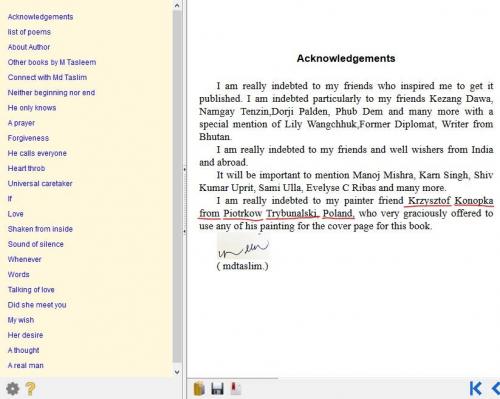This screenshot has width=500, height=399.
Task: Open the Acknowledgements chapter link
Action: [x=40, y=17]
